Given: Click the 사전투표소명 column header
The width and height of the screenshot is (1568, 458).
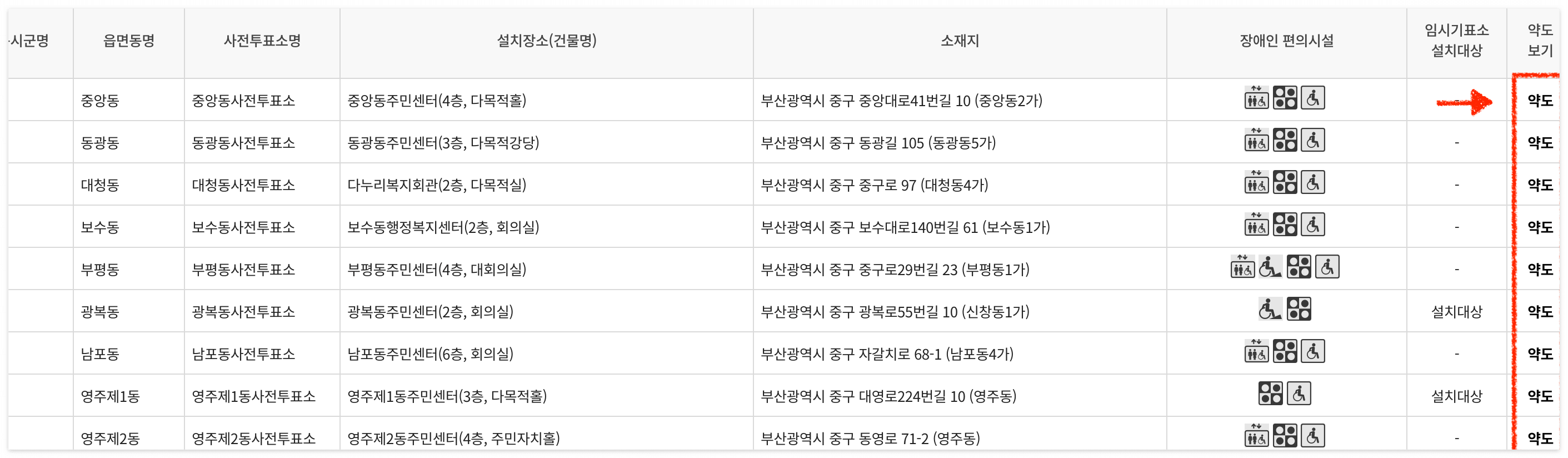Looking at the screenshot, I should click(262, 41).
